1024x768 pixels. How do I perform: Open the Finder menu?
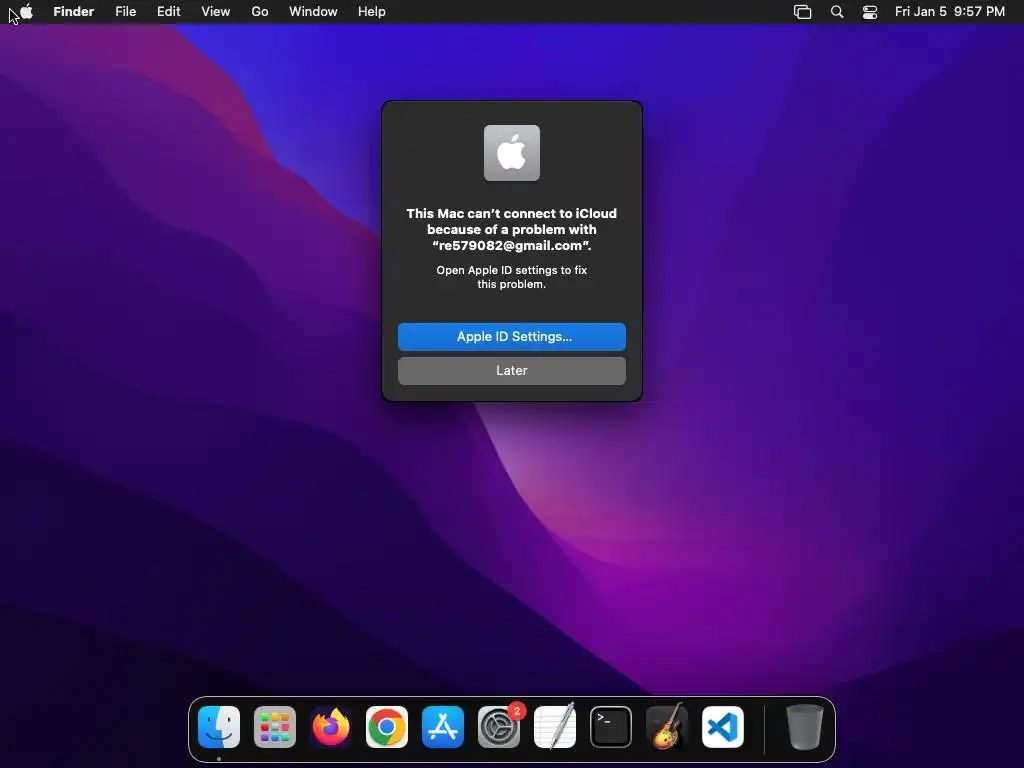pos(74,12)
